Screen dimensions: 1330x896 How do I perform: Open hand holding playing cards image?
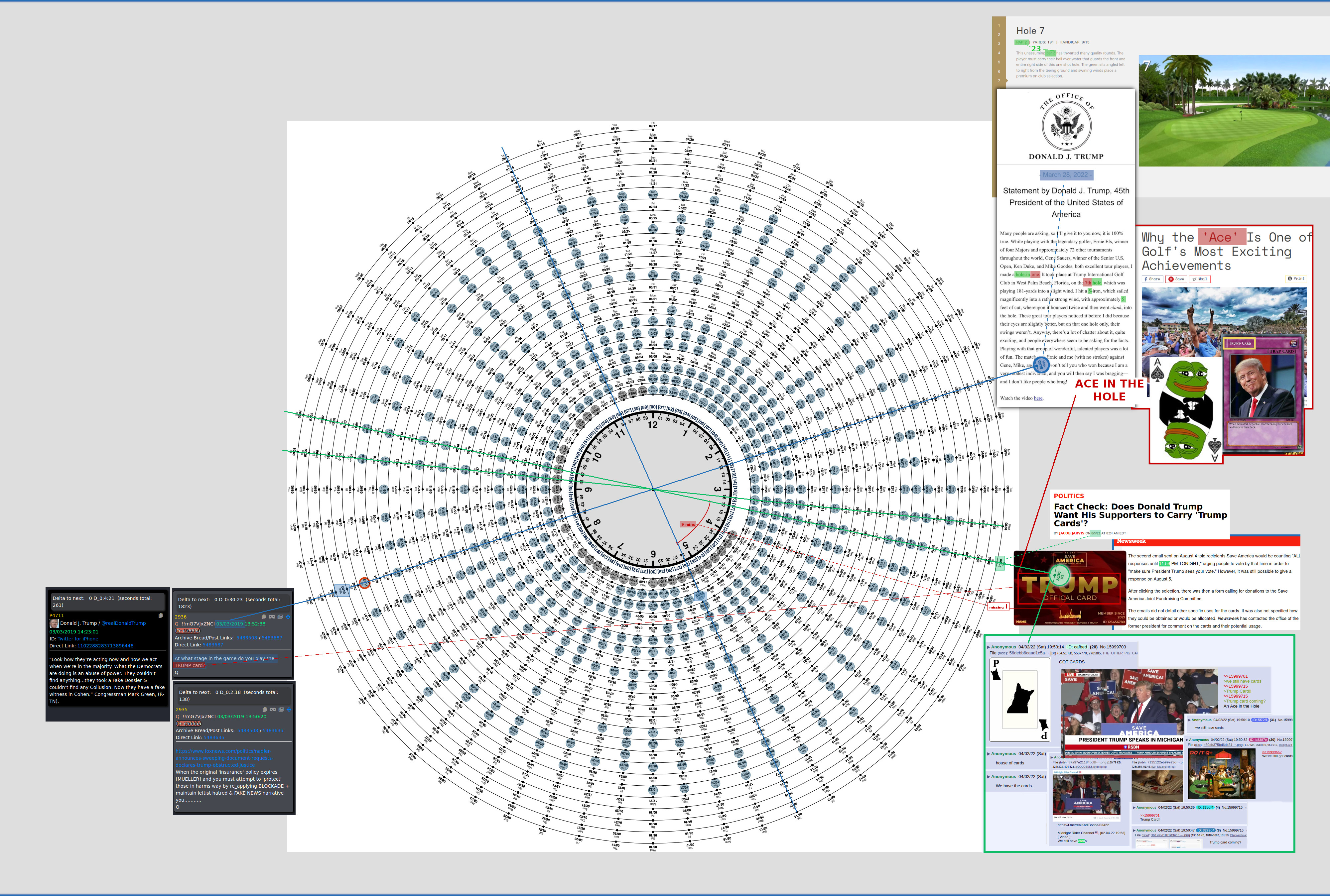click(1157, 786)
